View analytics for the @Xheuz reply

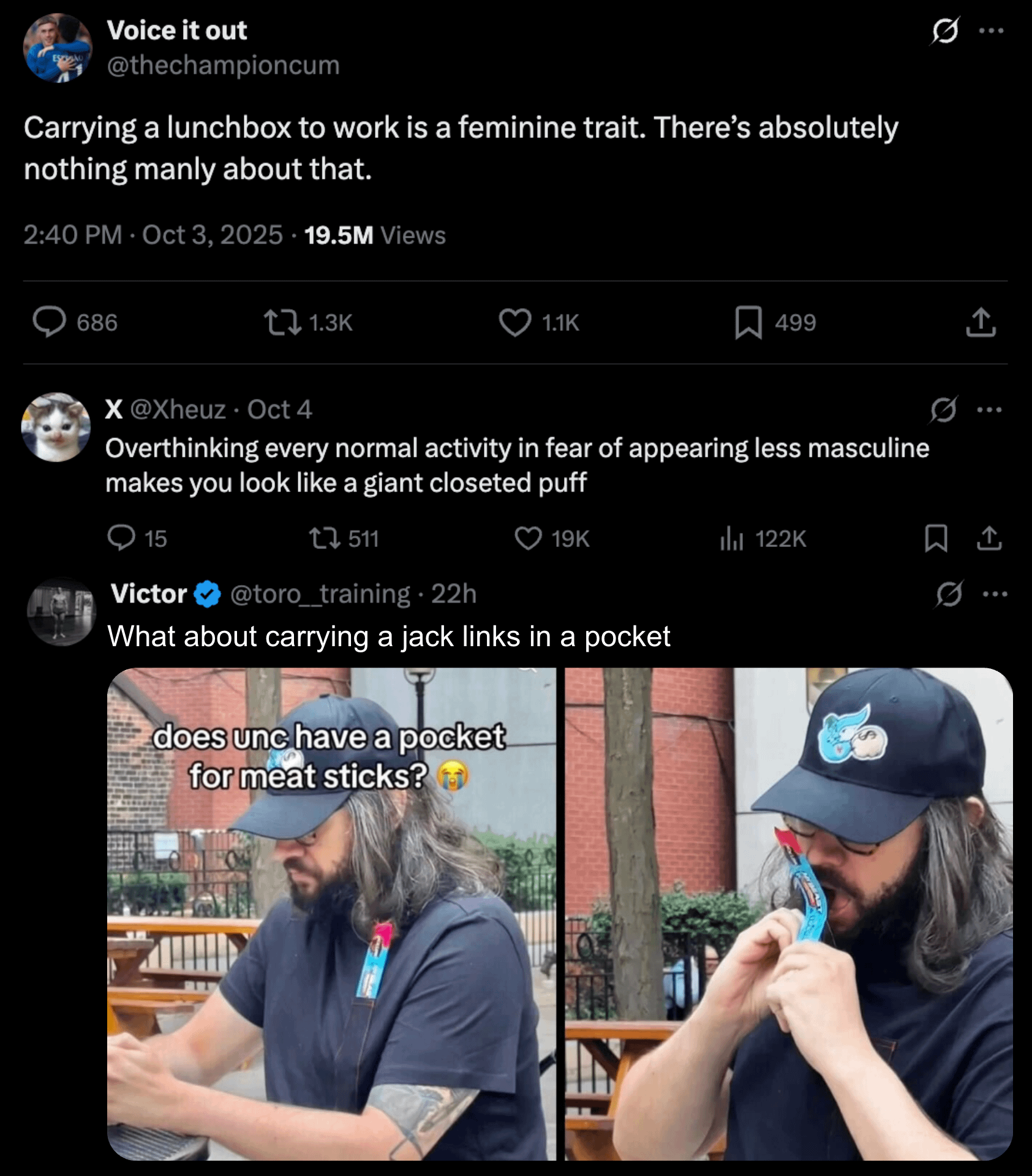click(731, 538)
